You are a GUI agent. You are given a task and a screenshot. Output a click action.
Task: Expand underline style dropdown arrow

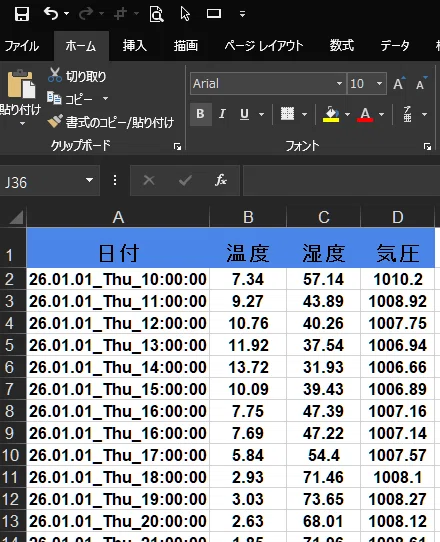262,114
